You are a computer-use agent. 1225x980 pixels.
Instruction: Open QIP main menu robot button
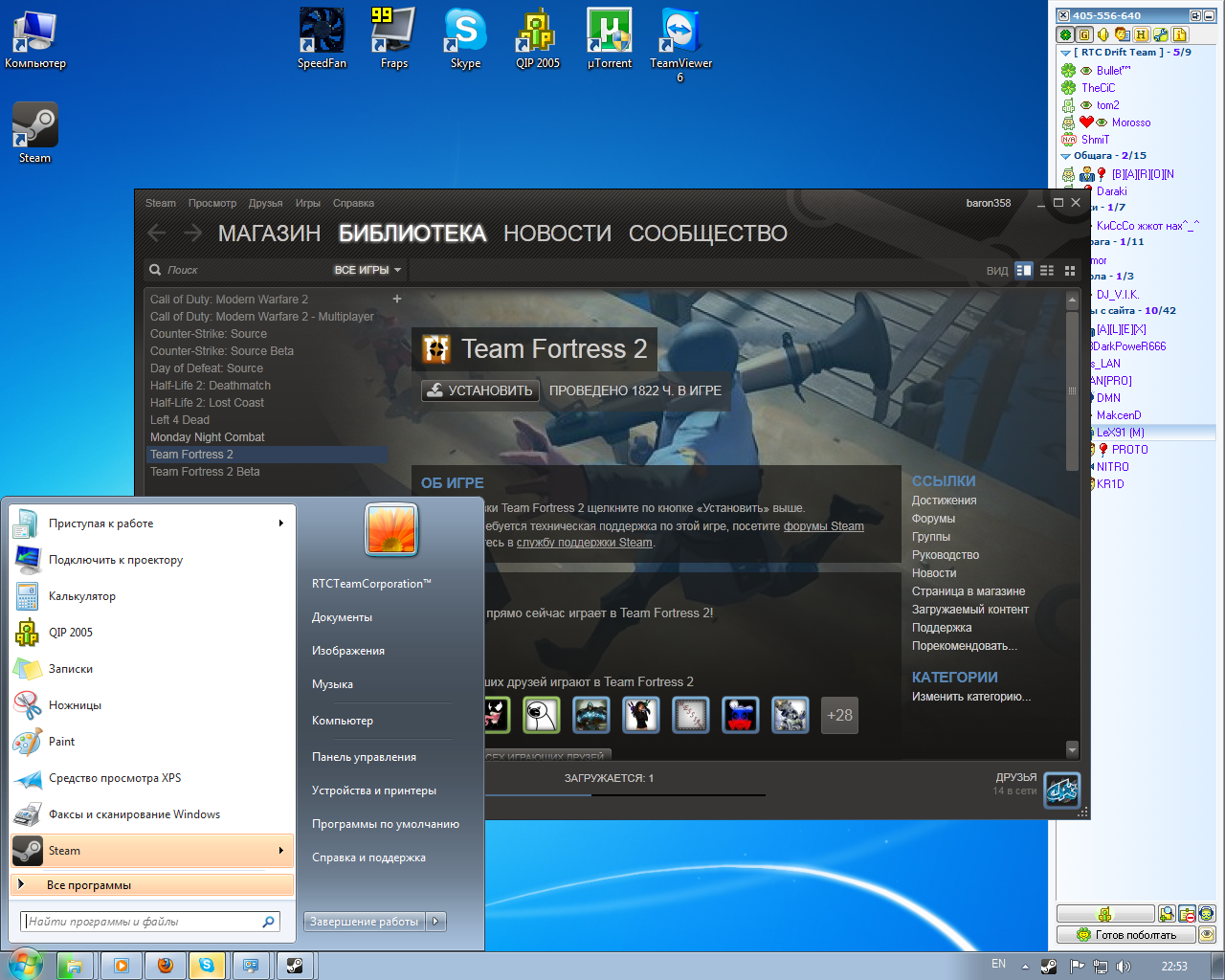coord(1105,914)
